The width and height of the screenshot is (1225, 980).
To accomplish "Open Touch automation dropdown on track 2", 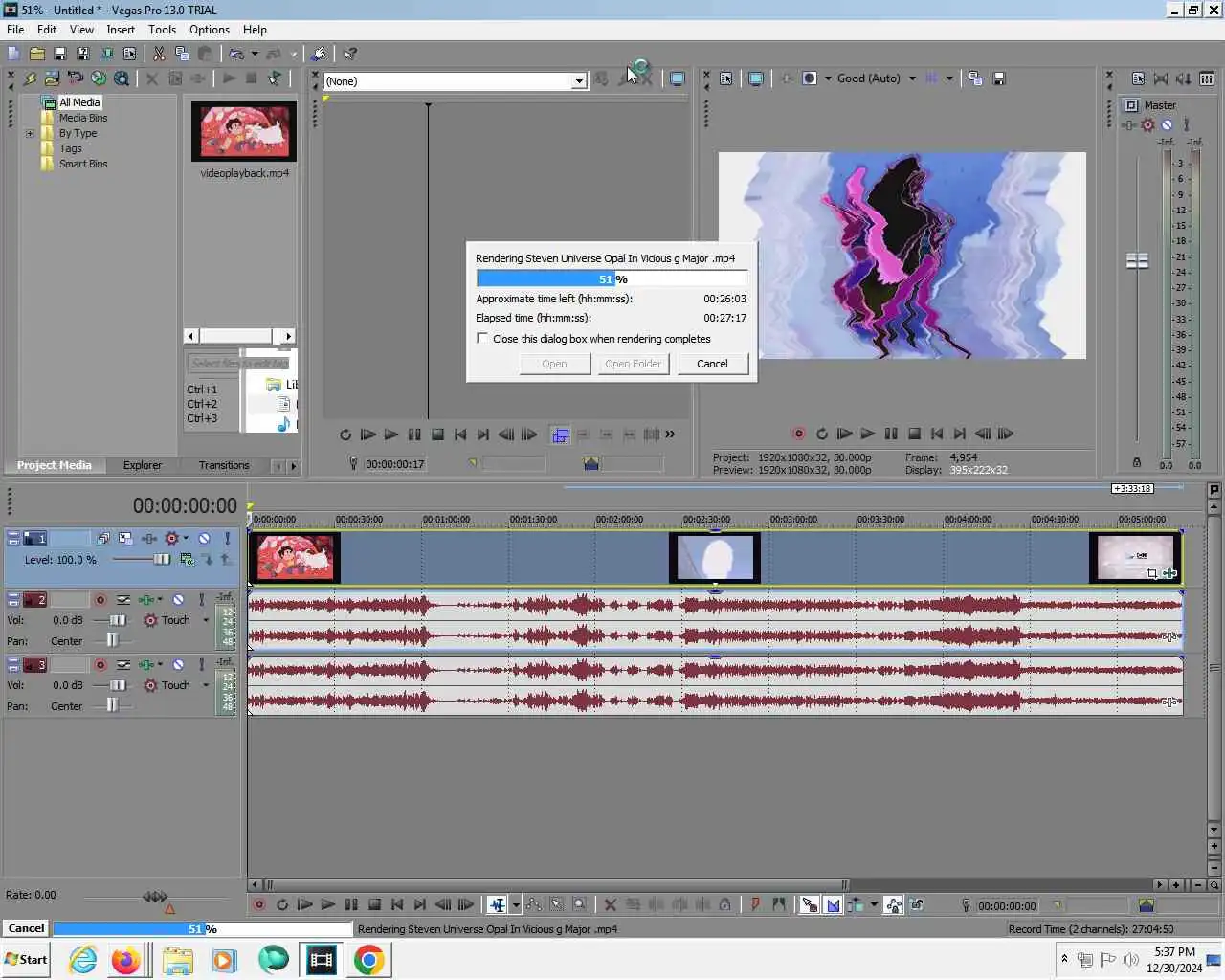I will click(x=206, y=620).
